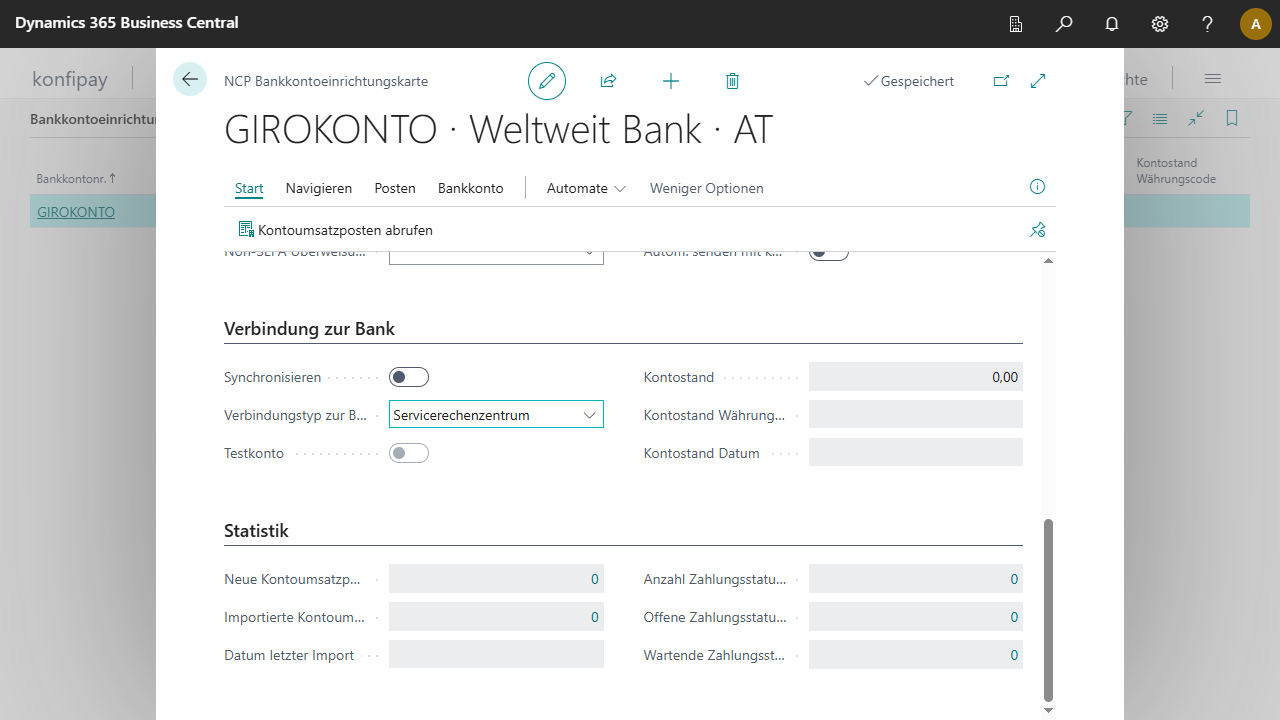1280x720 pixels.
Task: Click the card's vertical scrollbar thumb
Action: (x=1048, y=610)
